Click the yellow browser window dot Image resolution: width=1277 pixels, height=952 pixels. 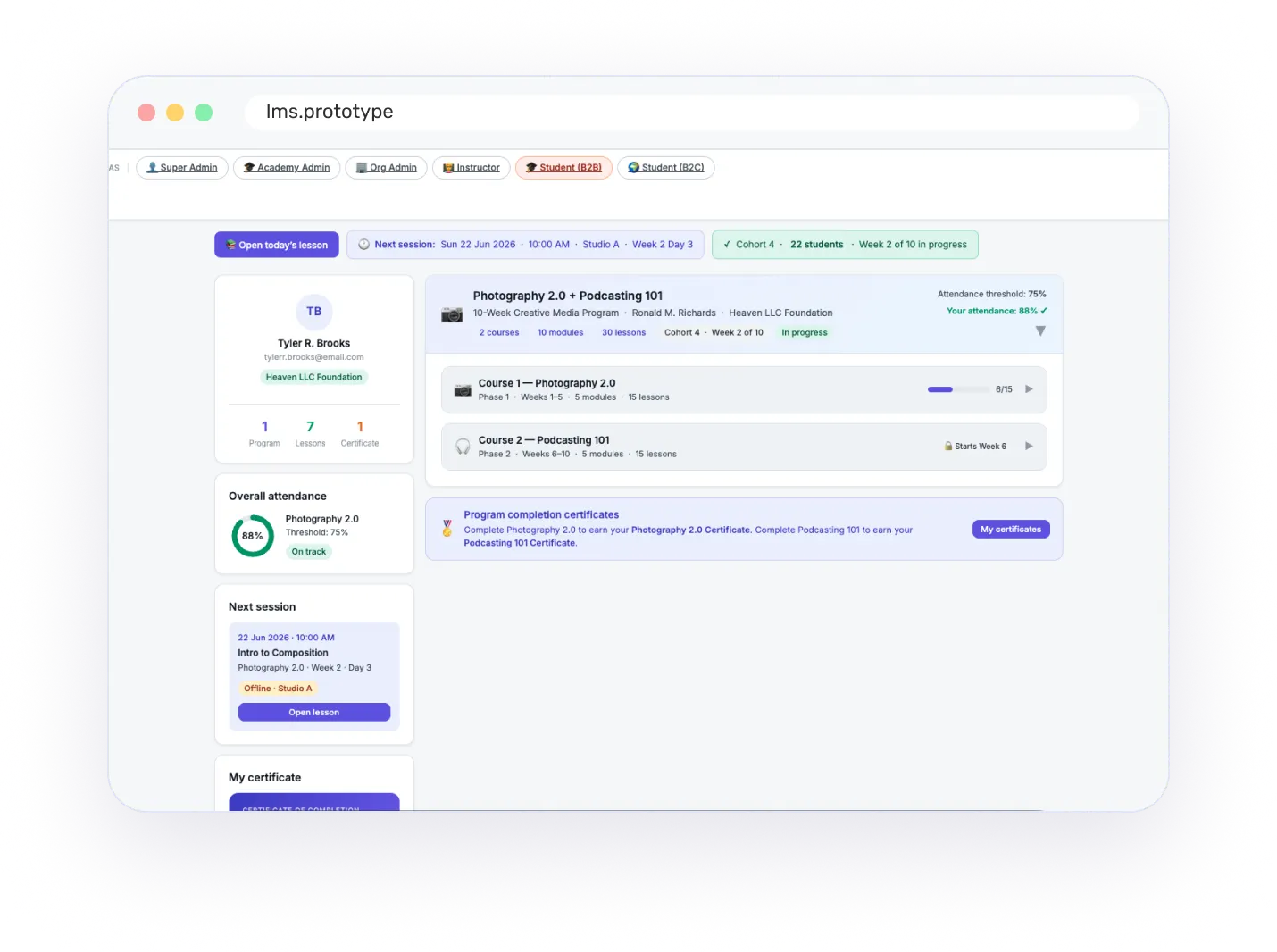point(175,113)
